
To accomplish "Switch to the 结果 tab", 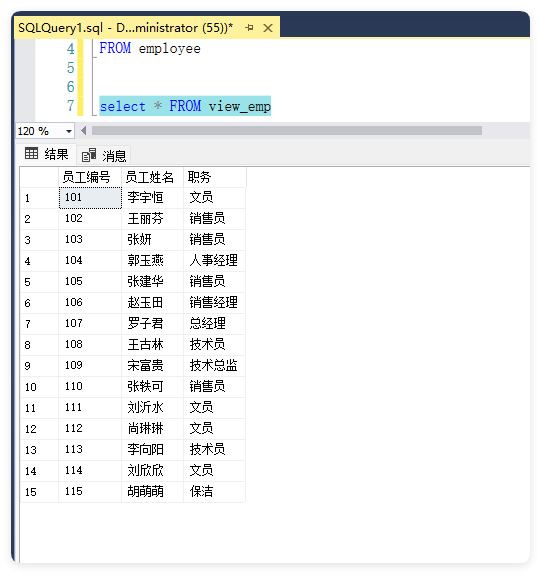I will (x=47, y=154).
